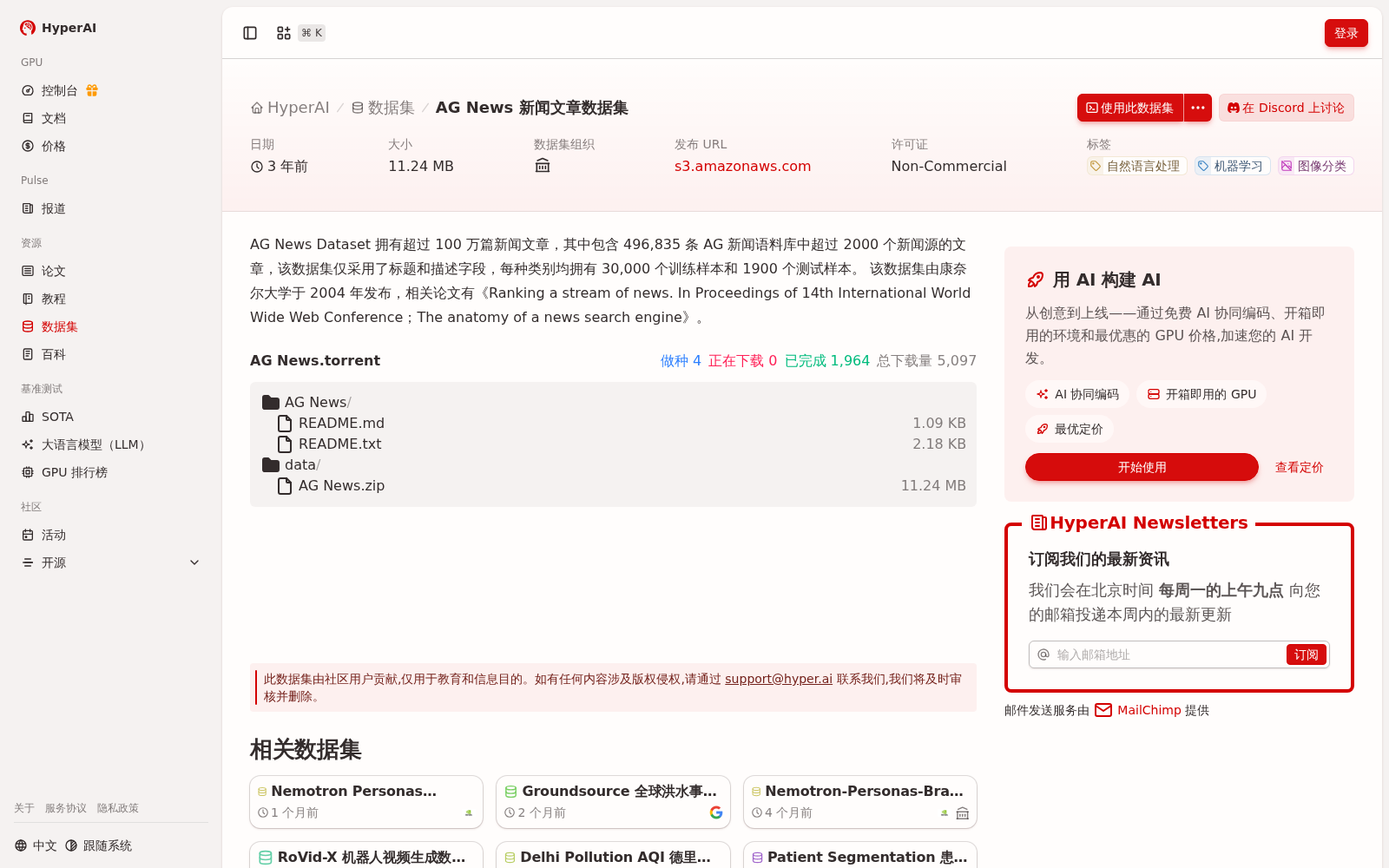Open 百科 in the sidebar

coord(111,354)
